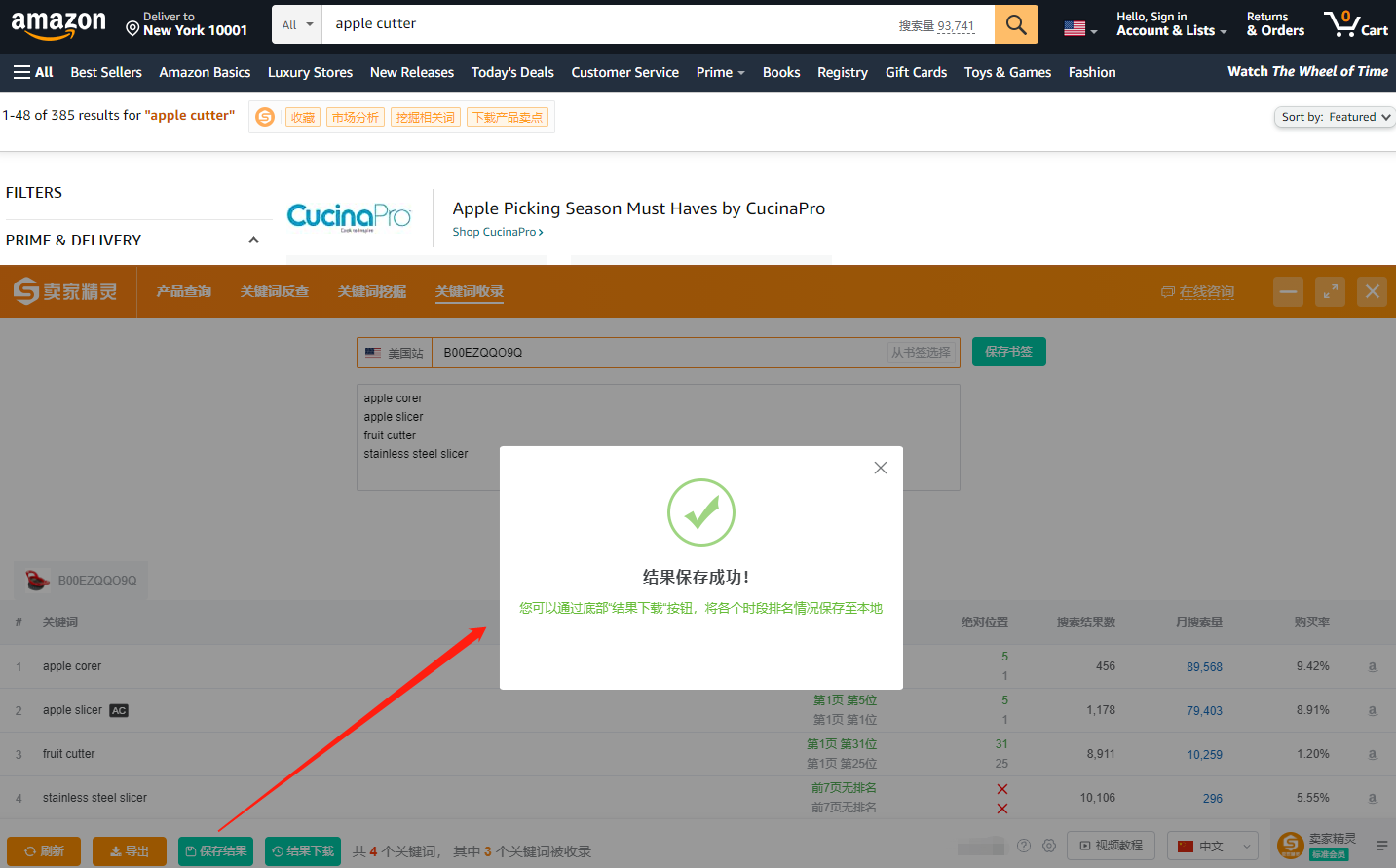Click the 卖家精灵 member avatar icon
This screenshot has height=868, width=1396.
(x=1291, y=845)
